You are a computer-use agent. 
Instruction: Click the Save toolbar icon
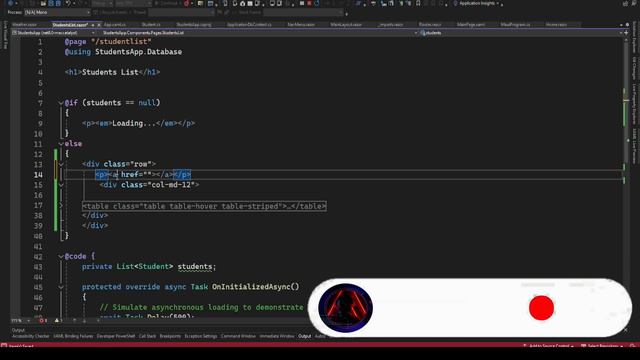coord(51,3)
